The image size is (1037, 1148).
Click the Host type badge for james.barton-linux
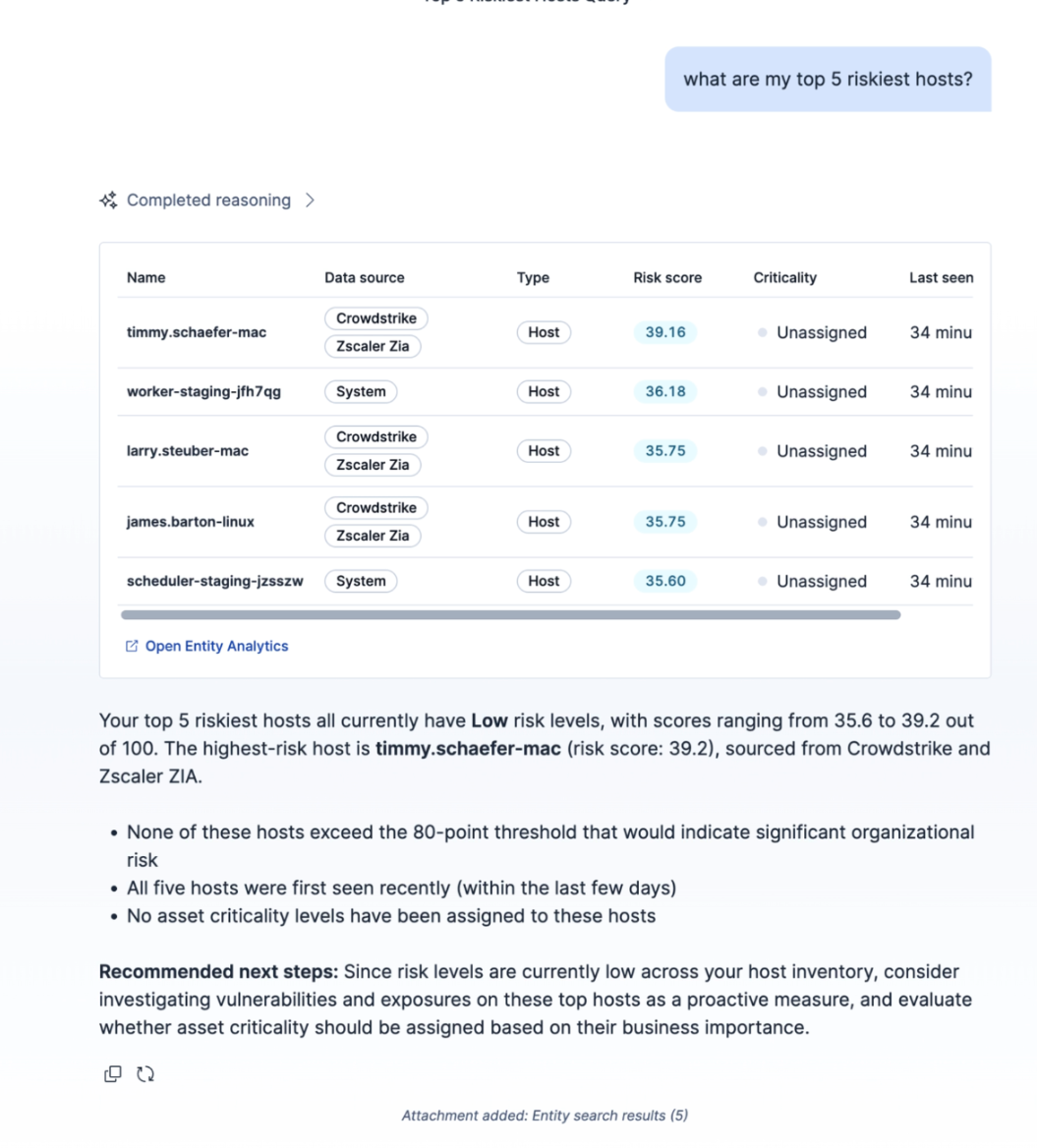tap(544, 522)
